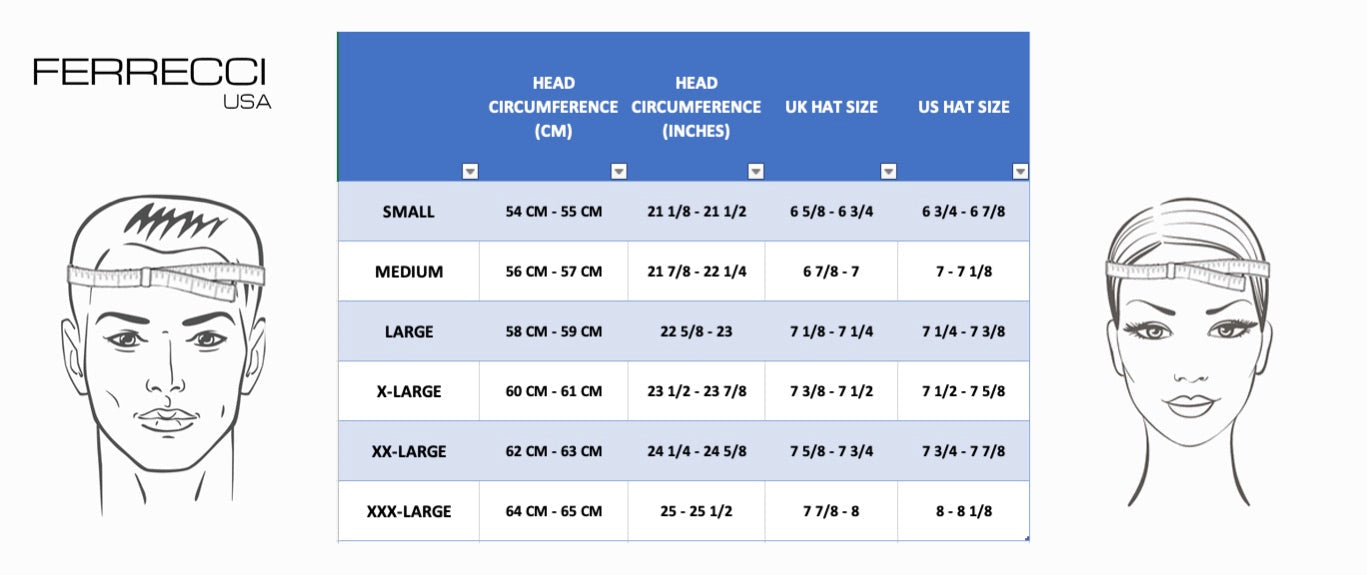Click the US HAT SIZE column header
The image size is (1367, 575).
coord(964,107)
